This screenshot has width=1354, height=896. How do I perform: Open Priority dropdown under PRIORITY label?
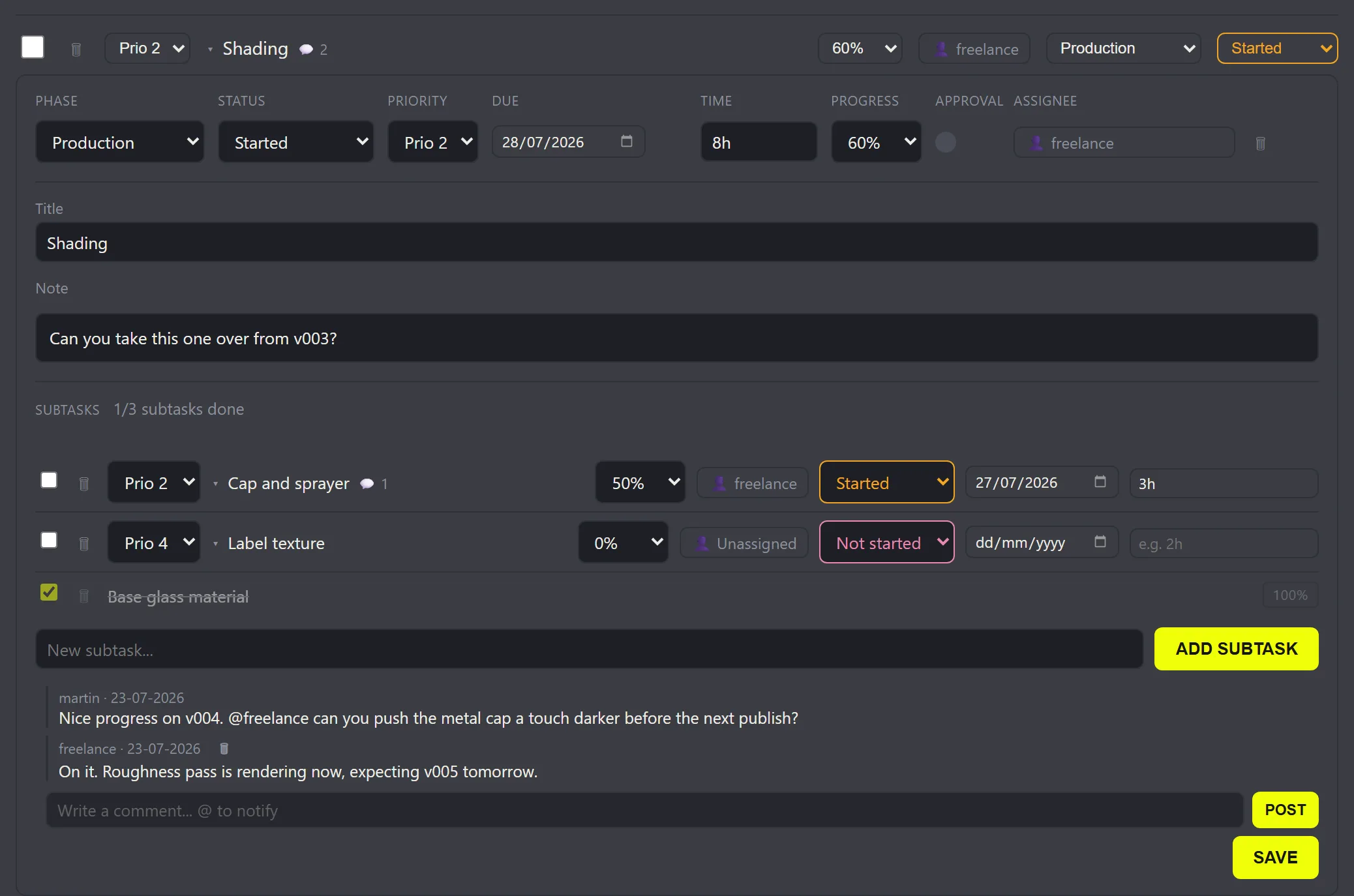(x=433, y=142)
